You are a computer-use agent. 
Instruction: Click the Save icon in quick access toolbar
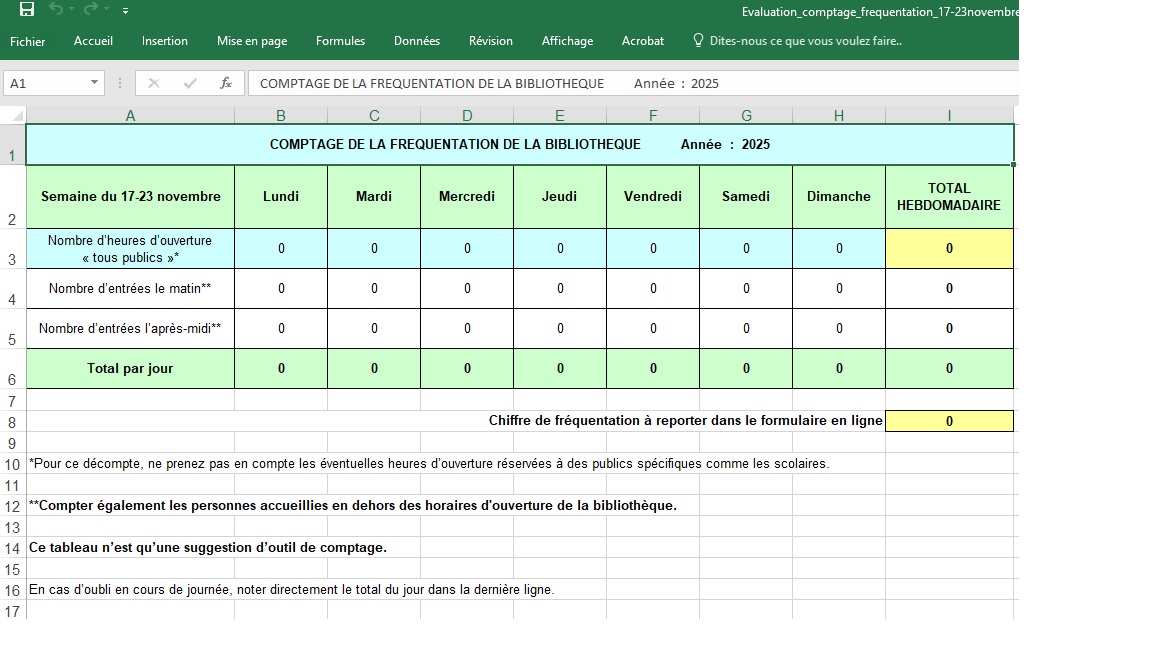tap(27, 10)
